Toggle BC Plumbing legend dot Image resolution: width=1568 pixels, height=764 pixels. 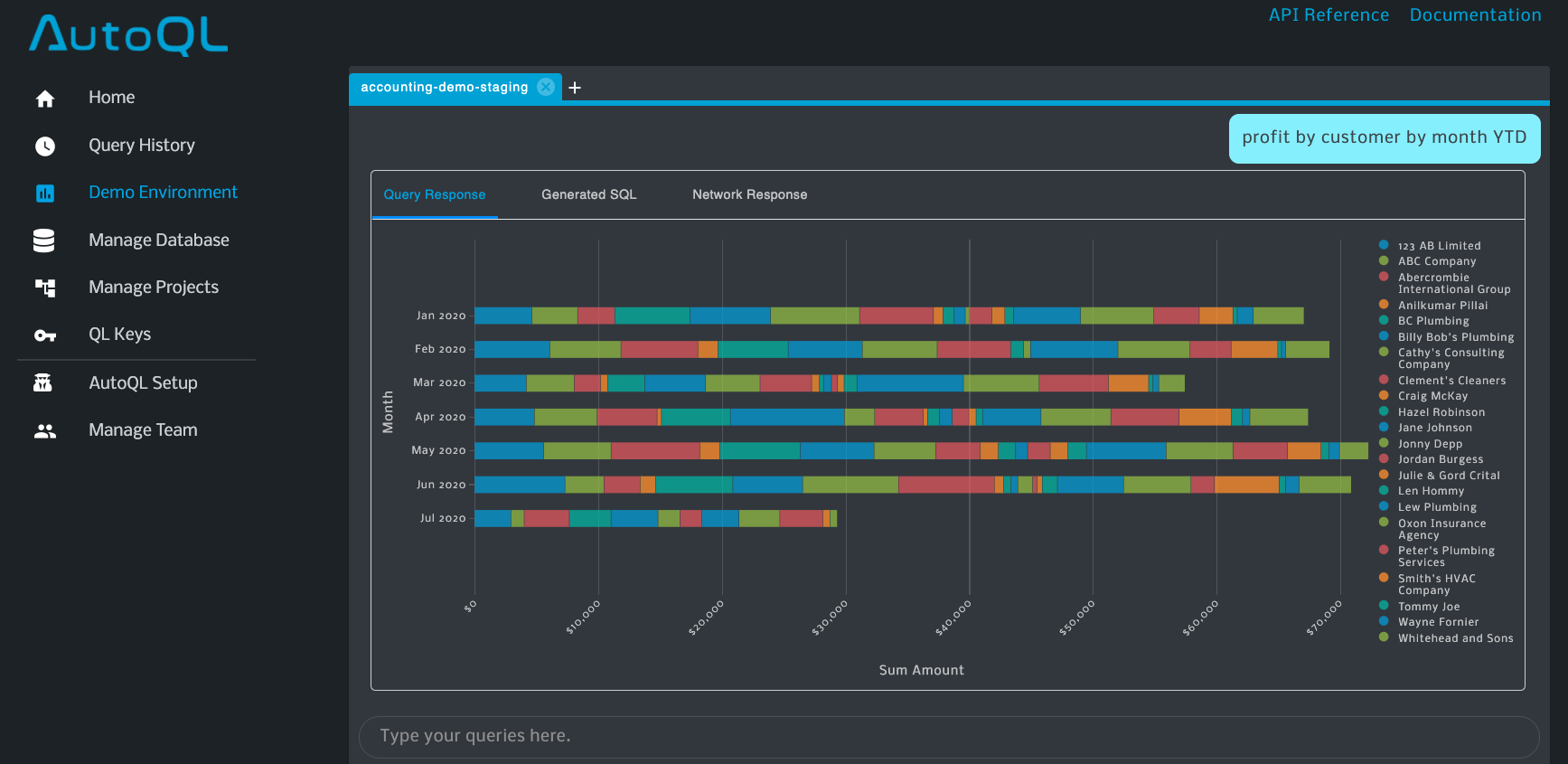[x=1384, y=320]
